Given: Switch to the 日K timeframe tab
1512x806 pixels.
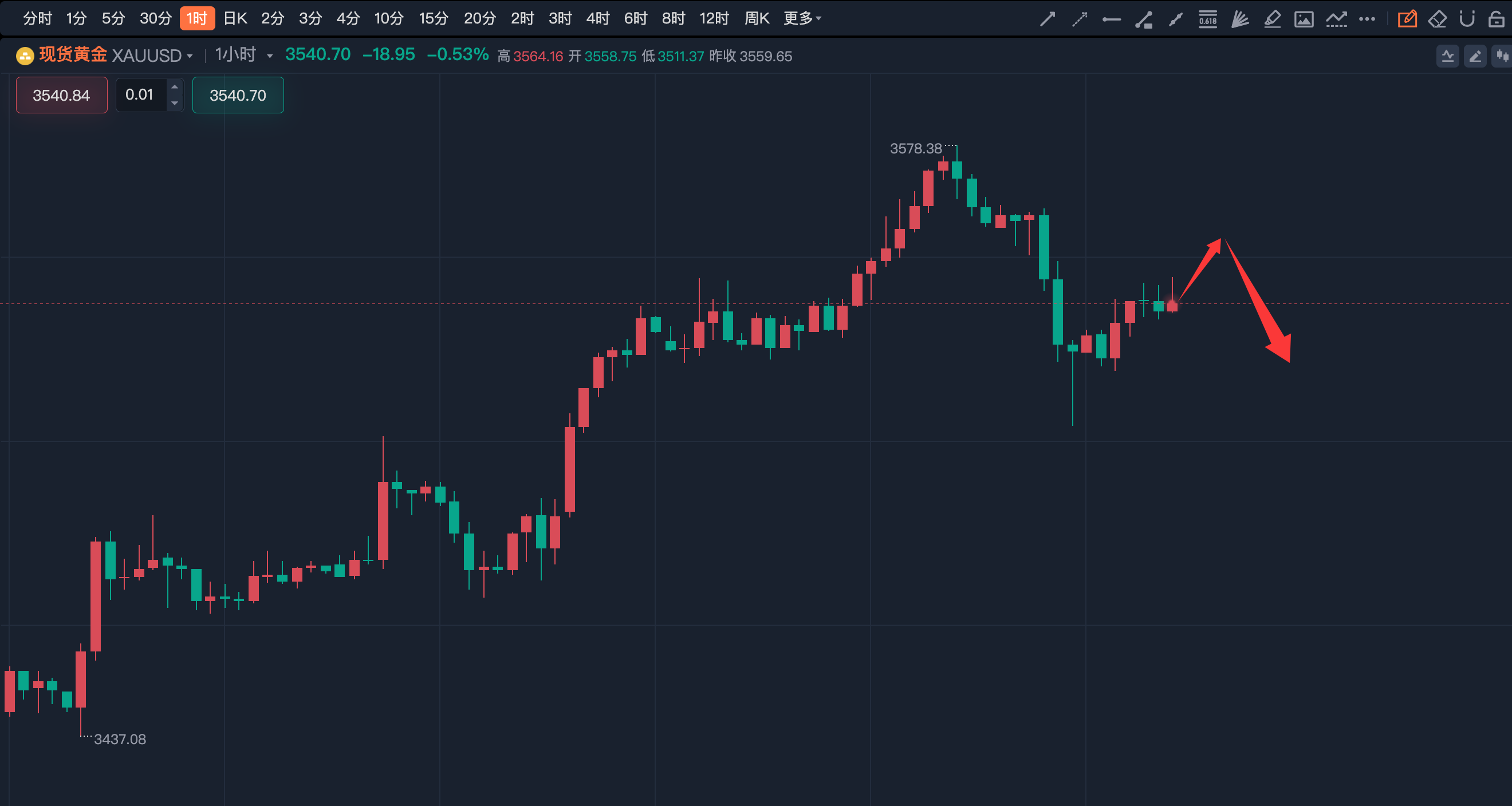Looking at the screenshot, I should point(235,18).
